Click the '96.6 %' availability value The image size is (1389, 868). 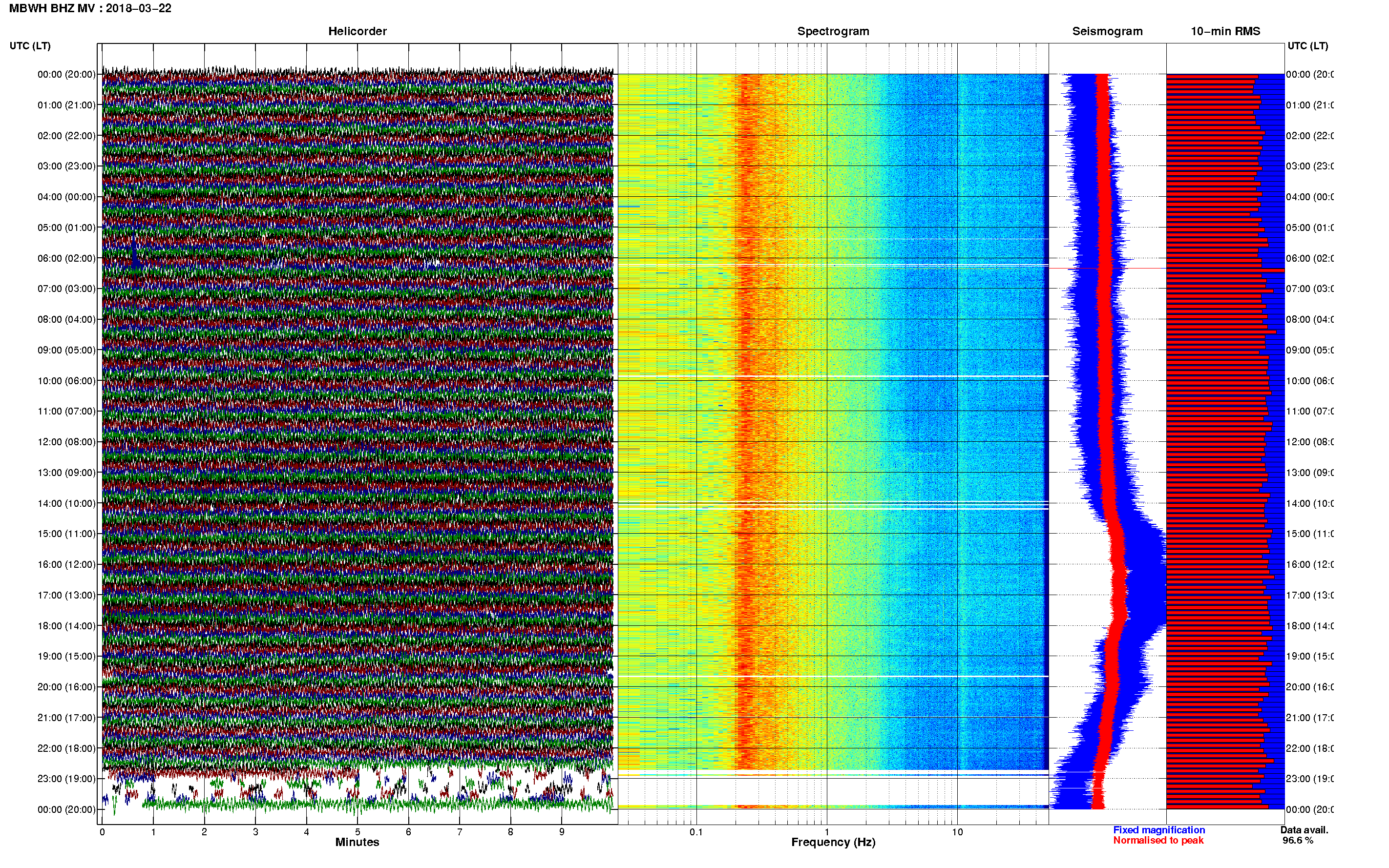pyautogui.click(x=1298, y=841)
